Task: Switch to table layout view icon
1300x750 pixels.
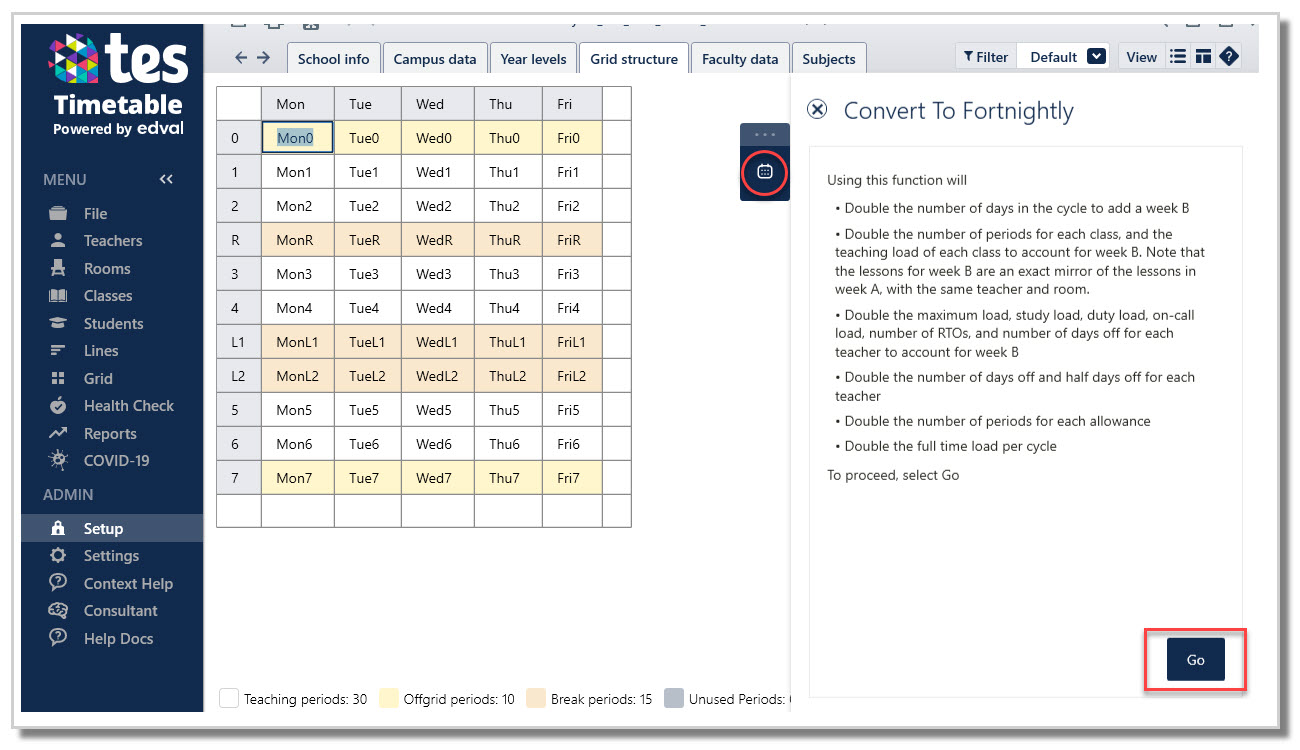Action: pyautogui.click(x=1203, y=57)
